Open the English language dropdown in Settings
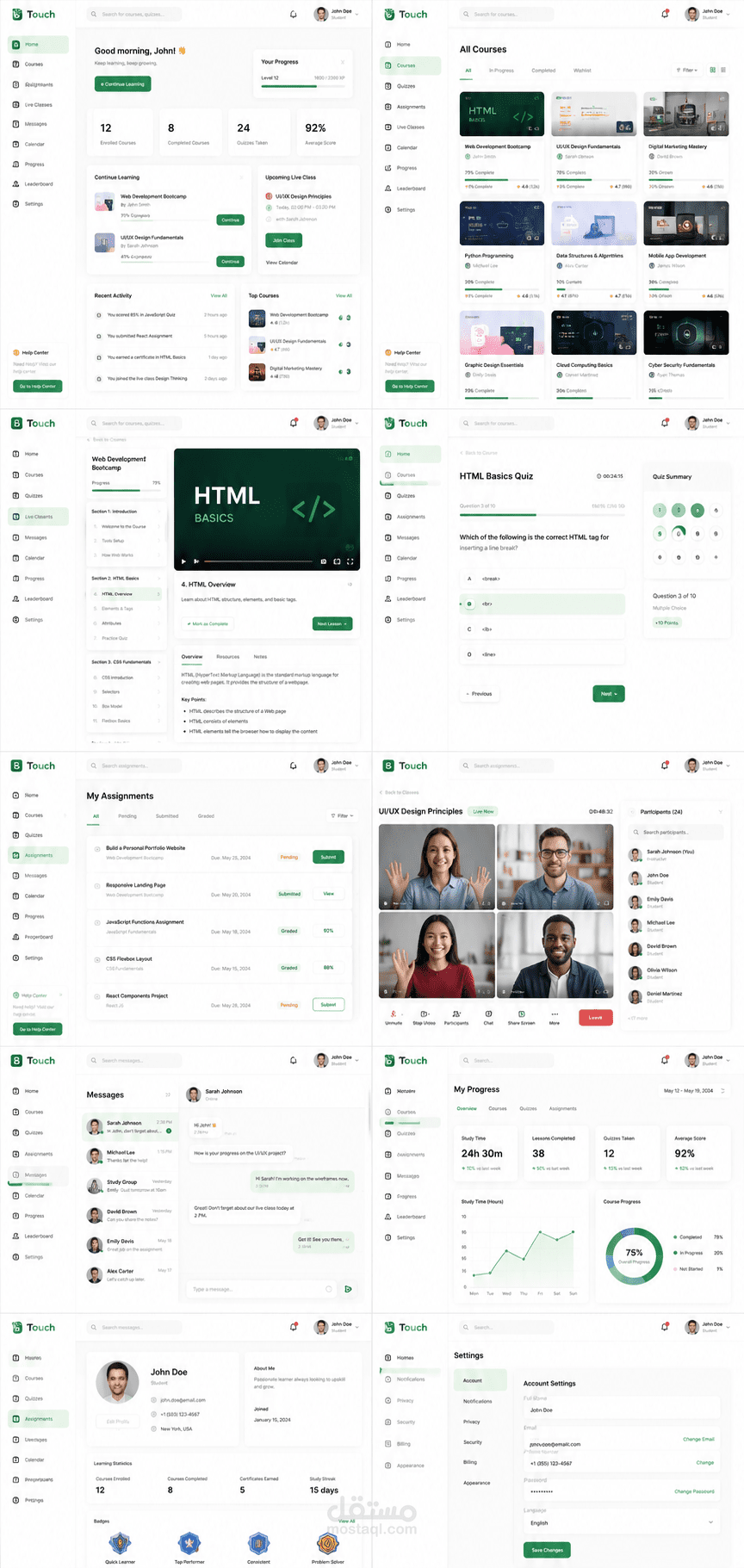The height and width of the screenshot is (1568, 744). (620, 1523)
